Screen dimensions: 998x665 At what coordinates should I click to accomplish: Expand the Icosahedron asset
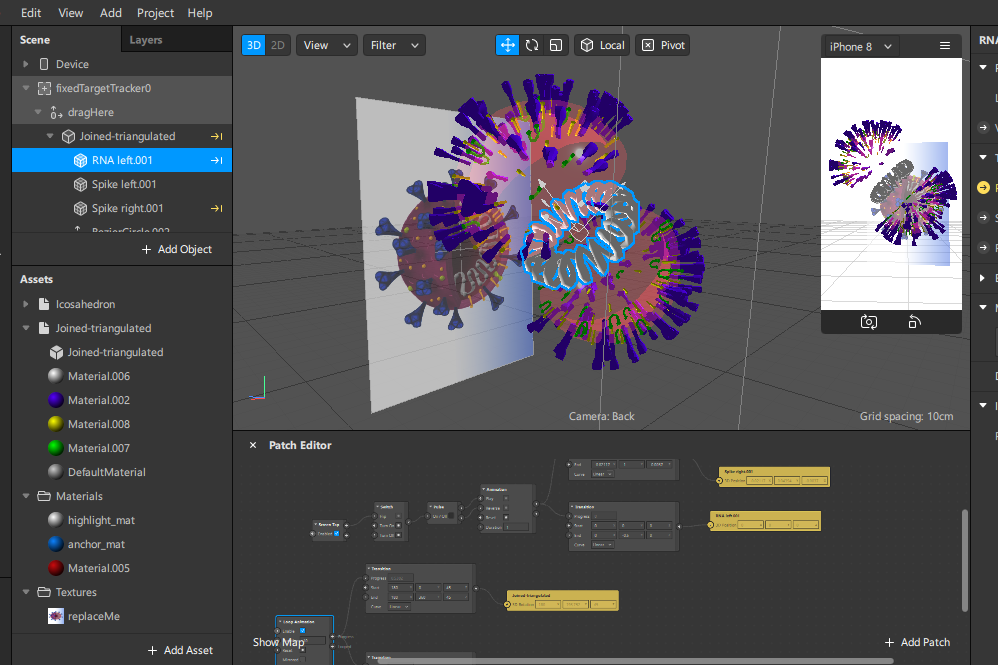pos(25,304)
